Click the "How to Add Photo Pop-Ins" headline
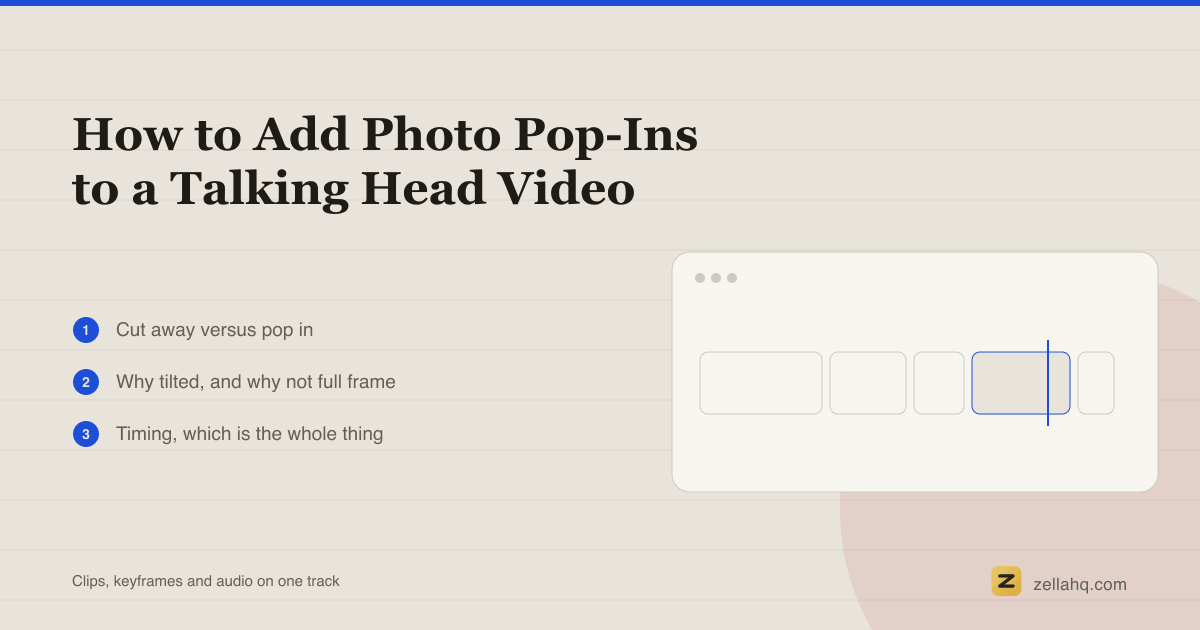Screen dimensions: 1200x630 385,134
